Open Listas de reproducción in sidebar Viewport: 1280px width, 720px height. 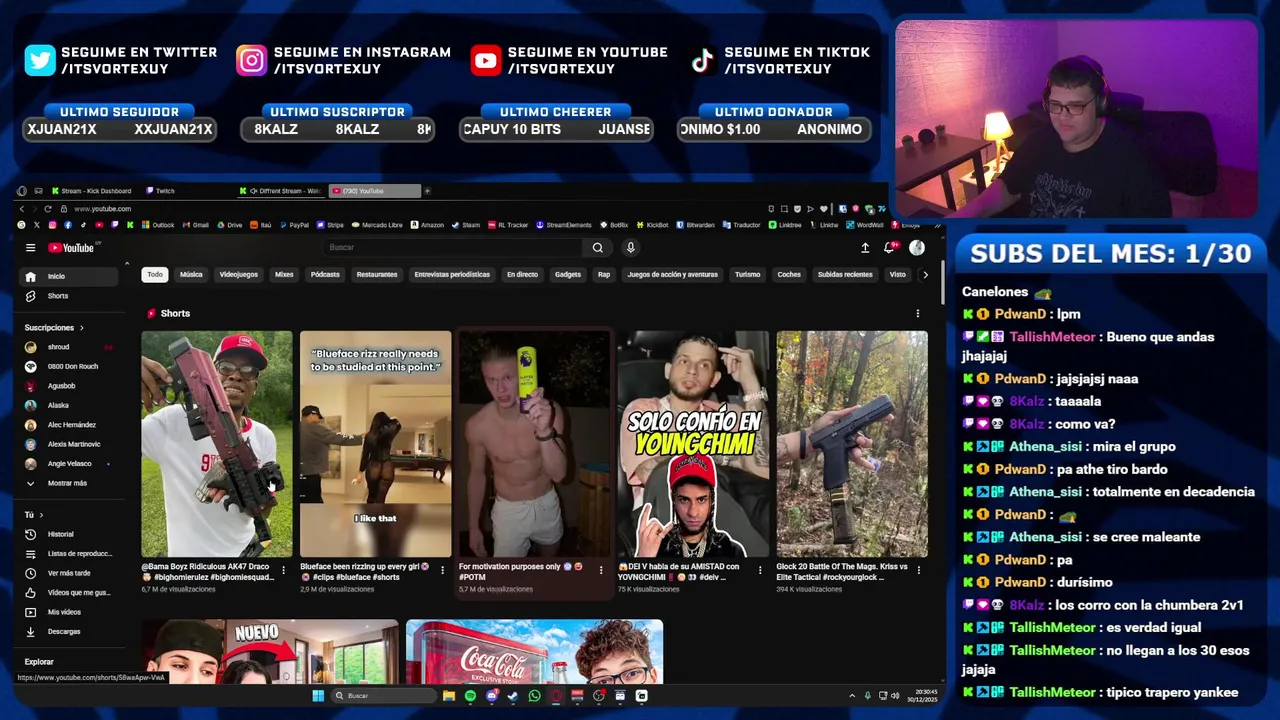point(70,554)
